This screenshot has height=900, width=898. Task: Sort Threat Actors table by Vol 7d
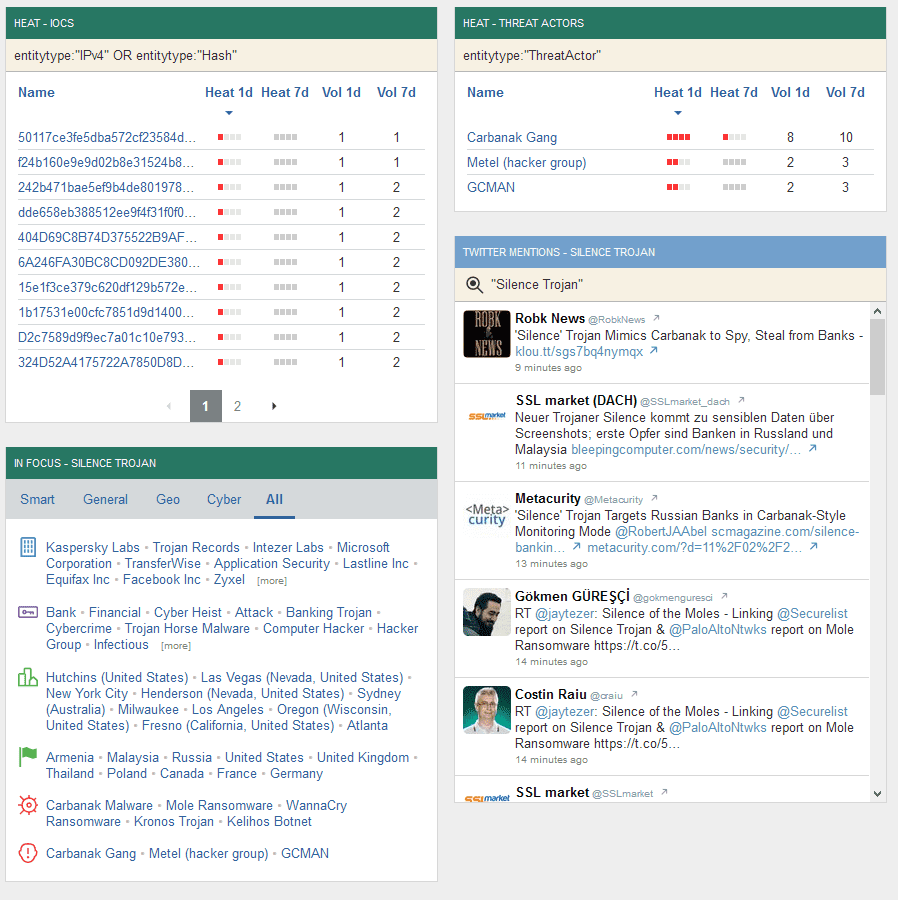click(845, 92)
